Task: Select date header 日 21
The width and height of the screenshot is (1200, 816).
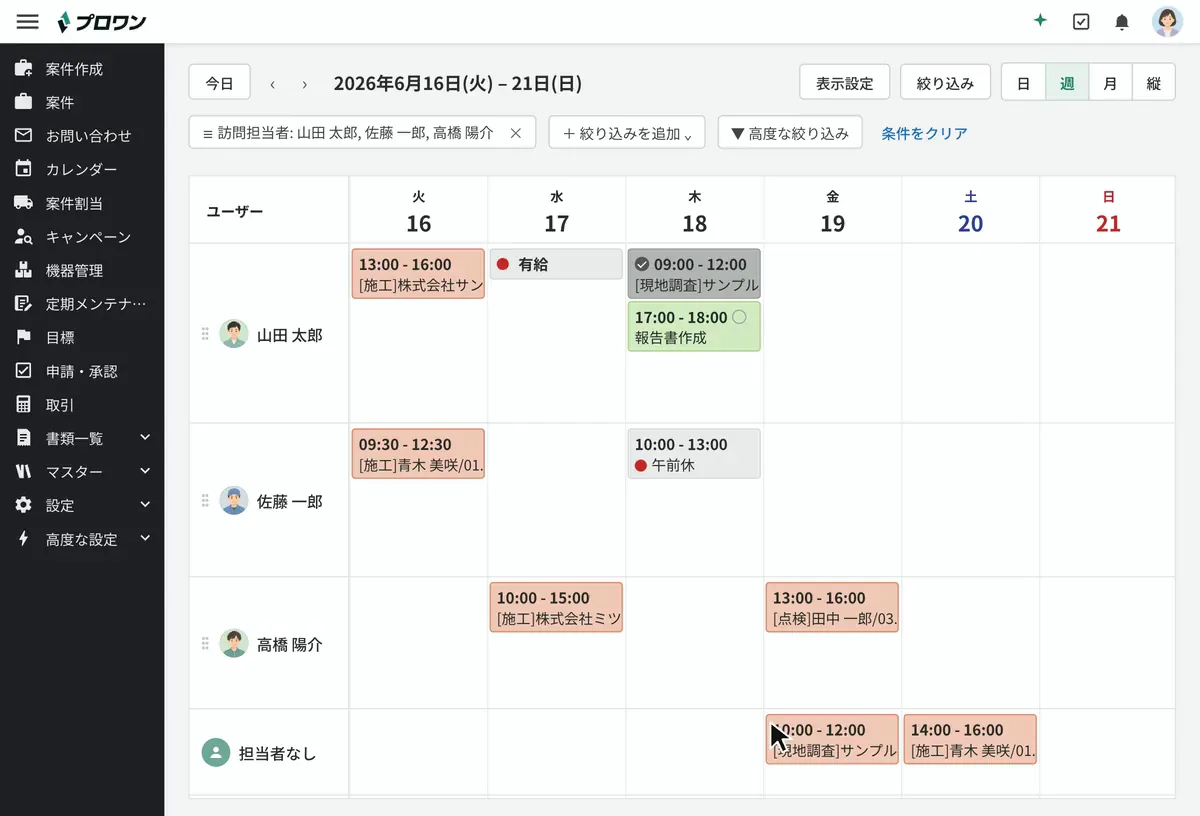Action: point(1108,211)
